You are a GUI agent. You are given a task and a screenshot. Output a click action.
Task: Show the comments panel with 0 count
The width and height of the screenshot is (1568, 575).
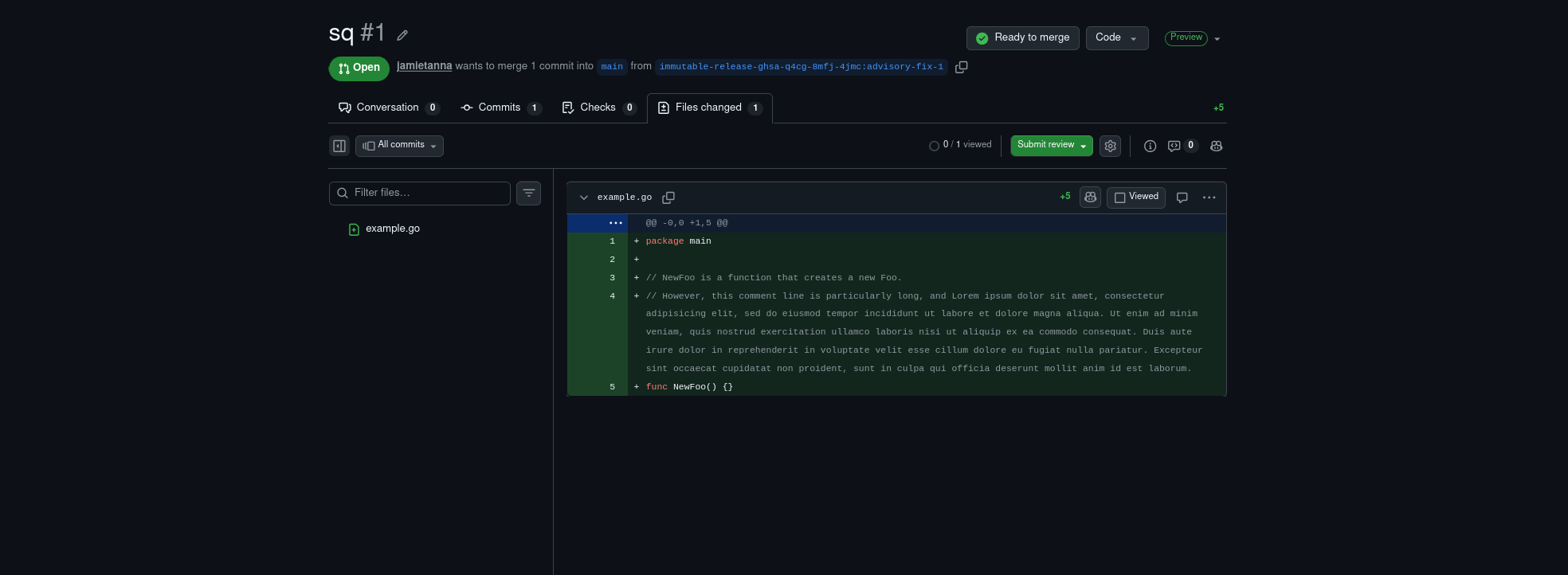tap(1182, 146)
